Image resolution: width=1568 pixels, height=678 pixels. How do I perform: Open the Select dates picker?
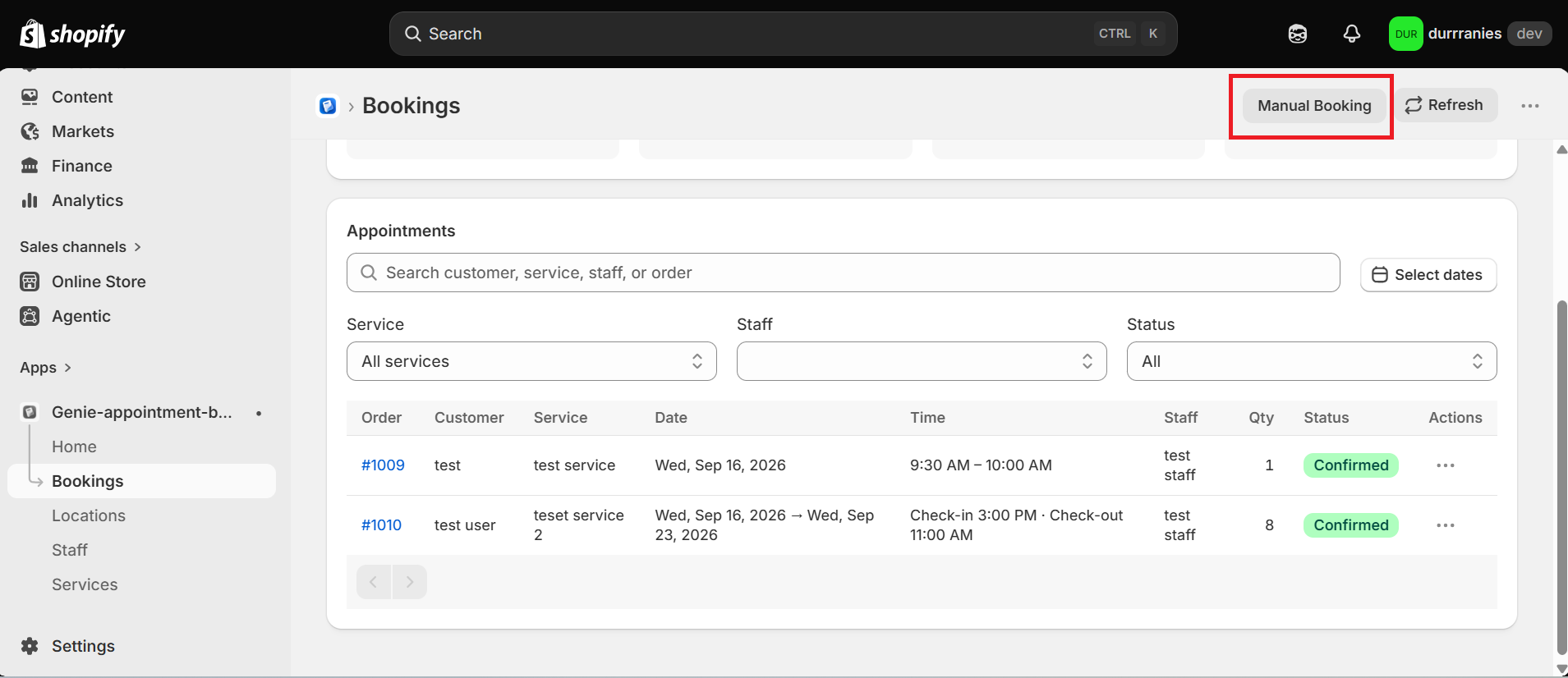[1428, 275]
